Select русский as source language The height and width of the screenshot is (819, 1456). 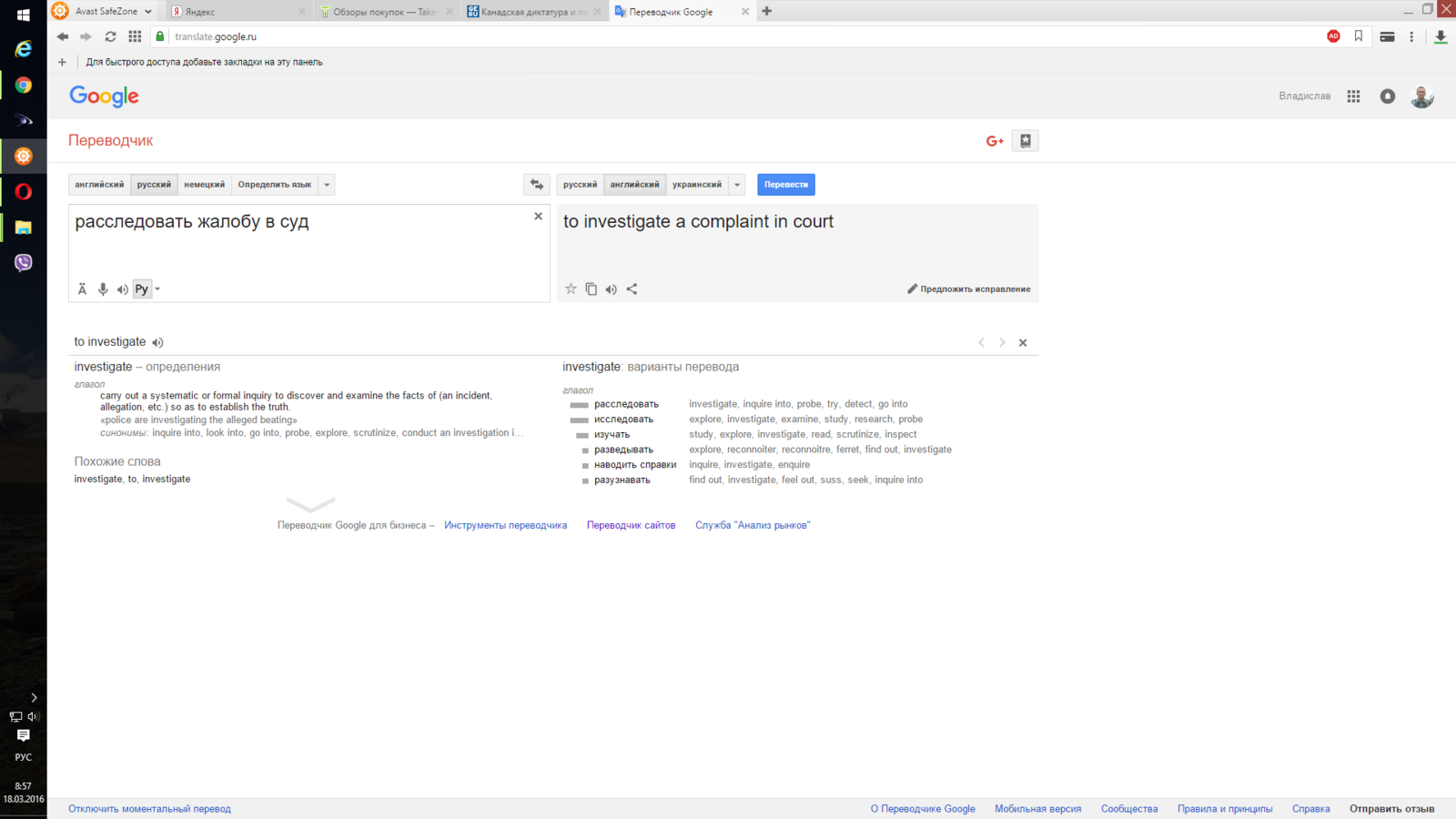click(x=154, y=185)
